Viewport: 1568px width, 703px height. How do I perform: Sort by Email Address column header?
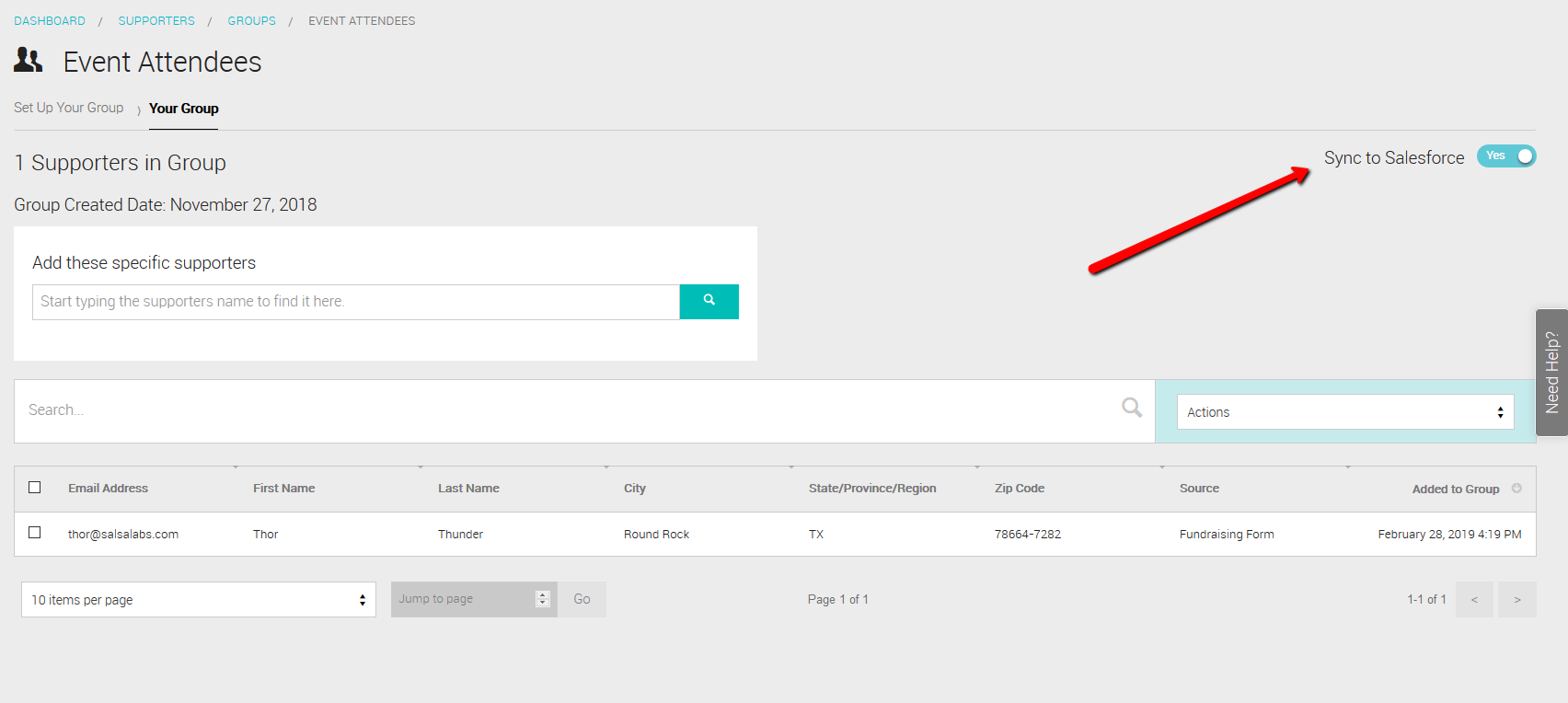[108, 489]
